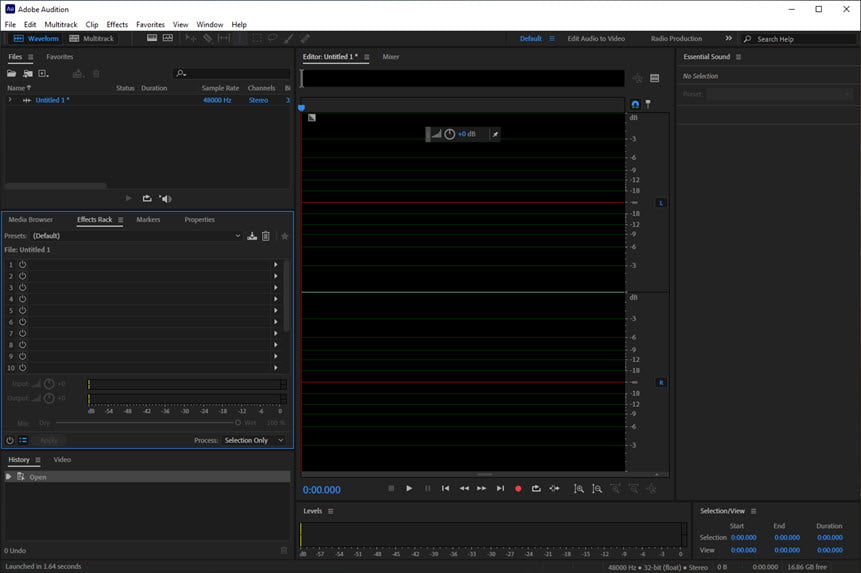Mark Effects Rack preset as favorite star
The image size is (861, 573).
coord(284,236)
